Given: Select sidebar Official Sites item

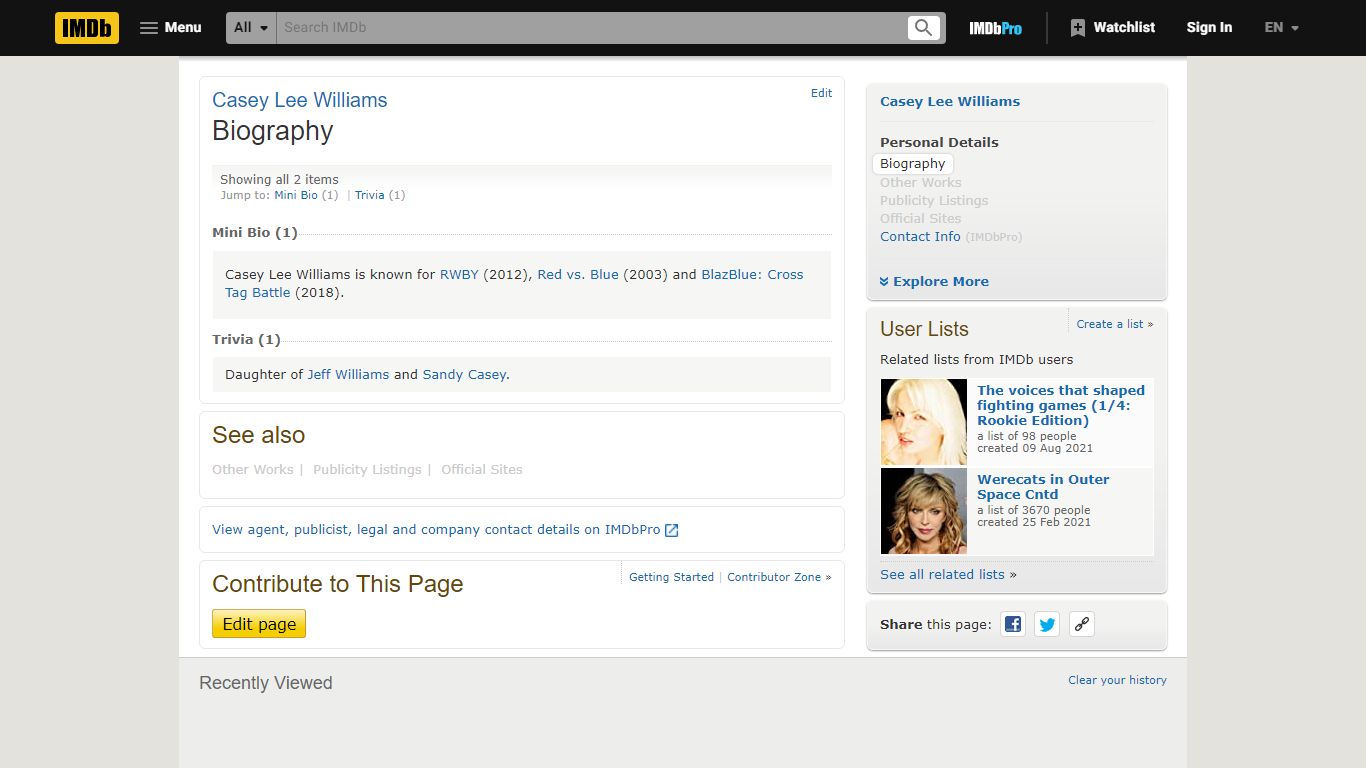Looking at the screenshot, I should tap(921, 219).
